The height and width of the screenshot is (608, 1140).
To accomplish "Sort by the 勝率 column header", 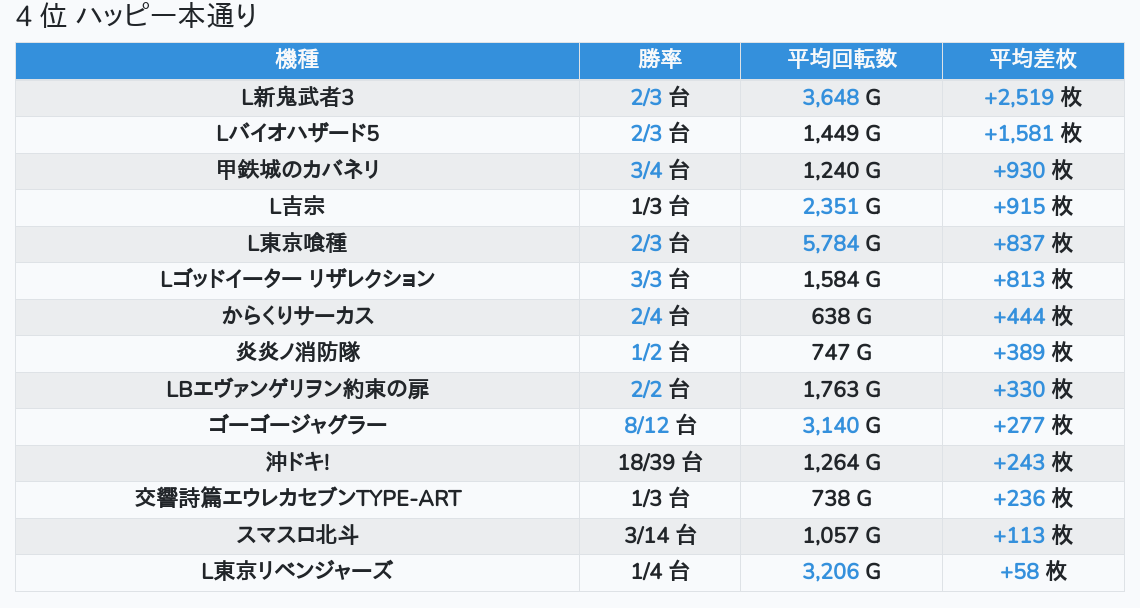I will (660, 60).
